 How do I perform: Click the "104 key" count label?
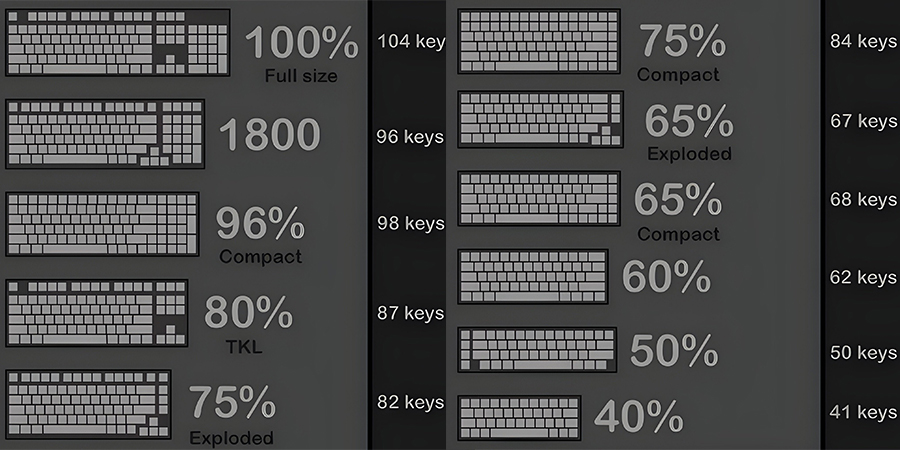coord(410,41)
